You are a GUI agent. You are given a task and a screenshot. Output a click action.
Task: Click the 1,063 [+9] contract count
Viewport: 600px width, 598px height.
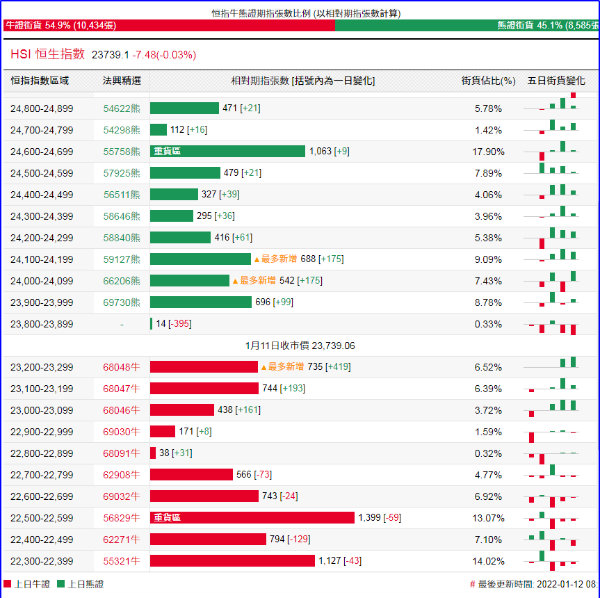click(329, 151)
